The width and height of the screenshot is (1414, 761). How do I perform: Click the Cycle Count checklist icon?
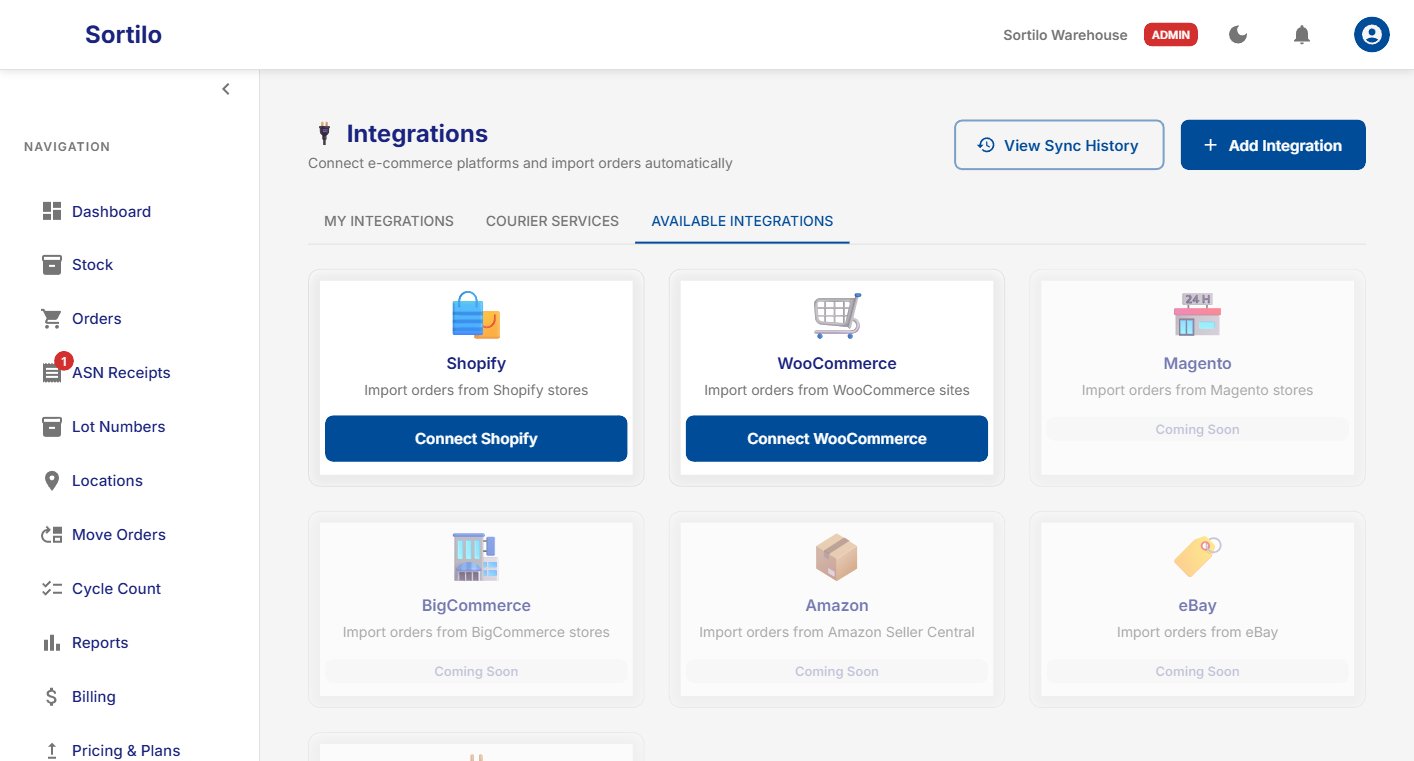click(x=52, y=589)
